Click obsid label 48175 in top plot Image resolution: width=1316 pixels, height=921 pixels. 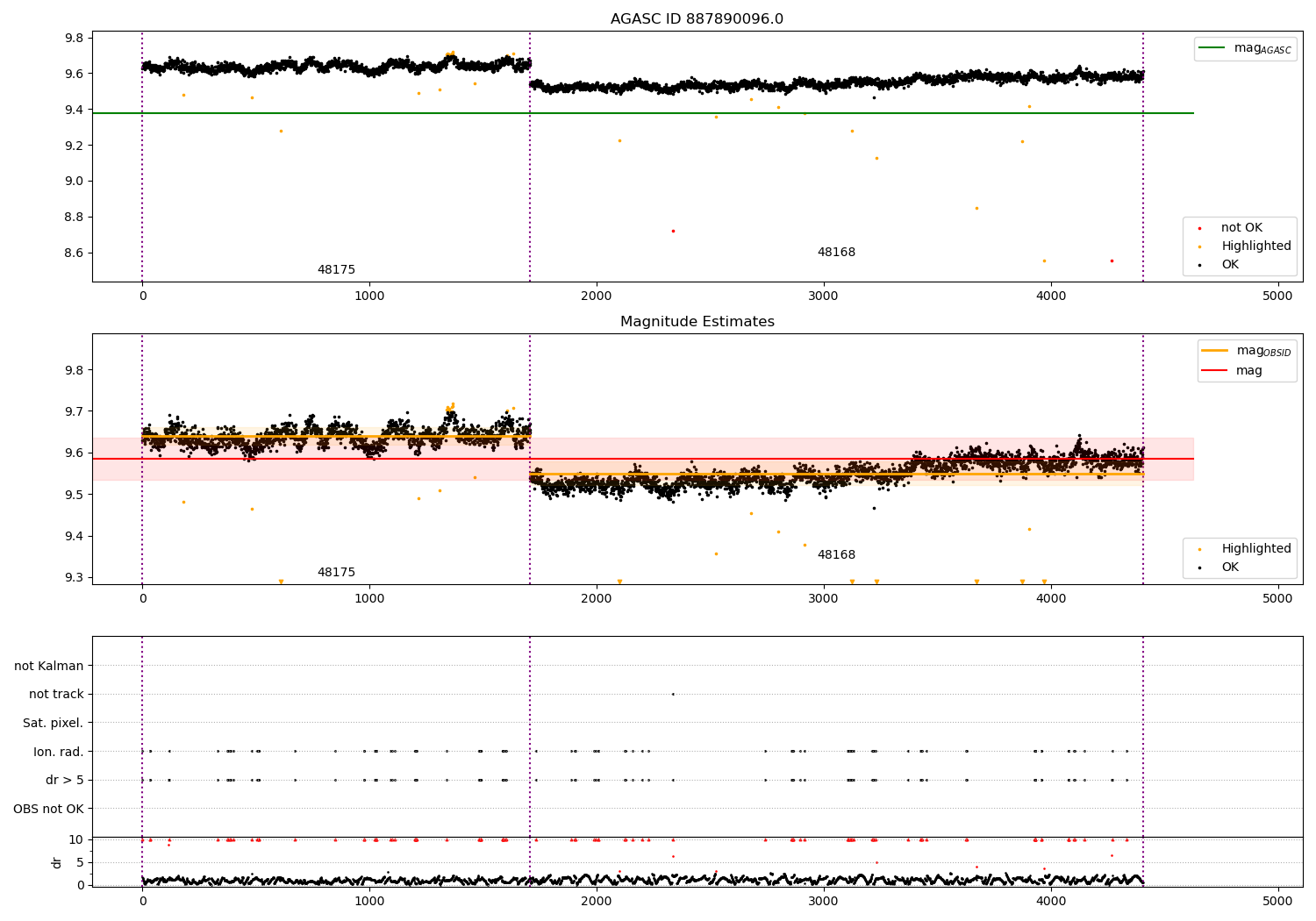pyautogui.click(x=336, y=270)
